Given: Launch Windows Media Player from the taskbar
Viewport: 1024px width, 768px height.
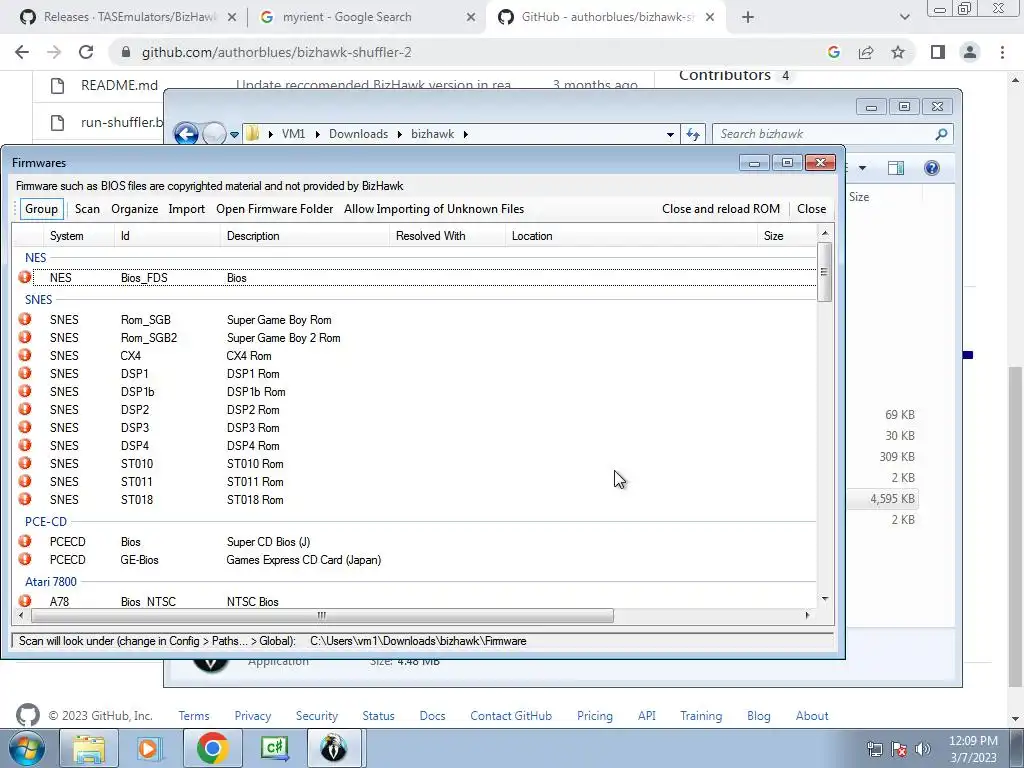Looking at the screenshot, I should 149,748.
